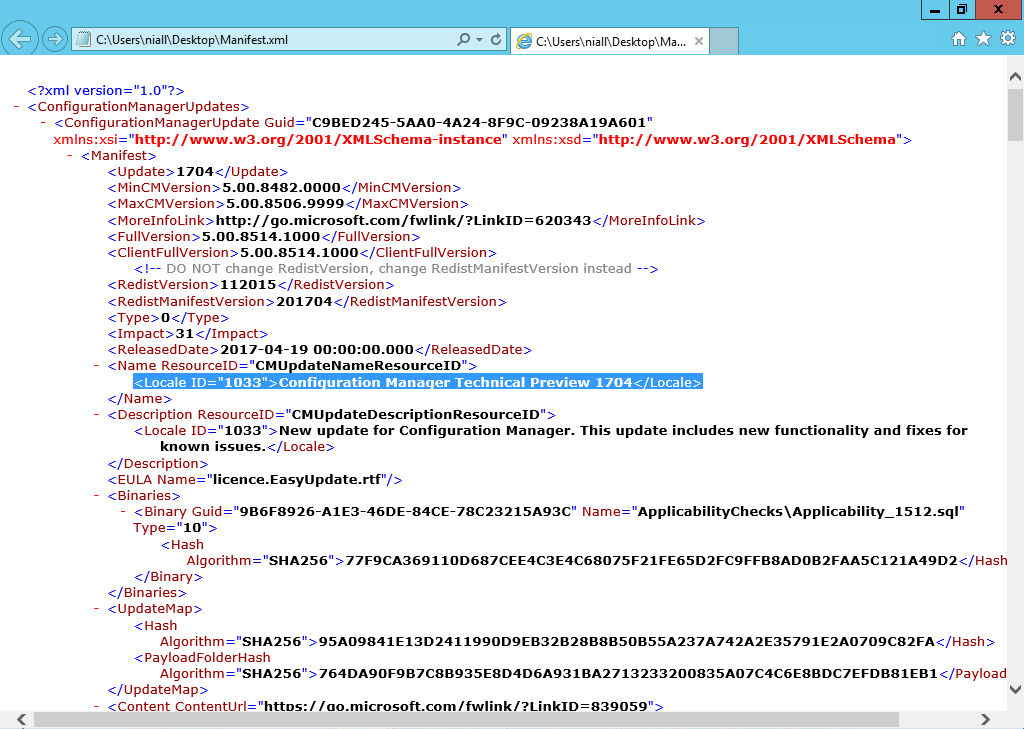
Task: Minimize the Internet Explorer window
Action: click(x=935, y=10)
